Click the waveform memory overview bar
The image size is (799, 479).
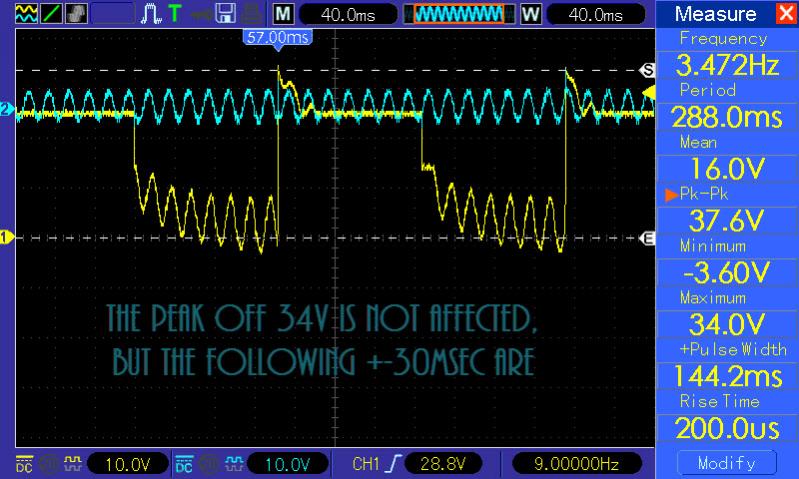coord(459,14)
